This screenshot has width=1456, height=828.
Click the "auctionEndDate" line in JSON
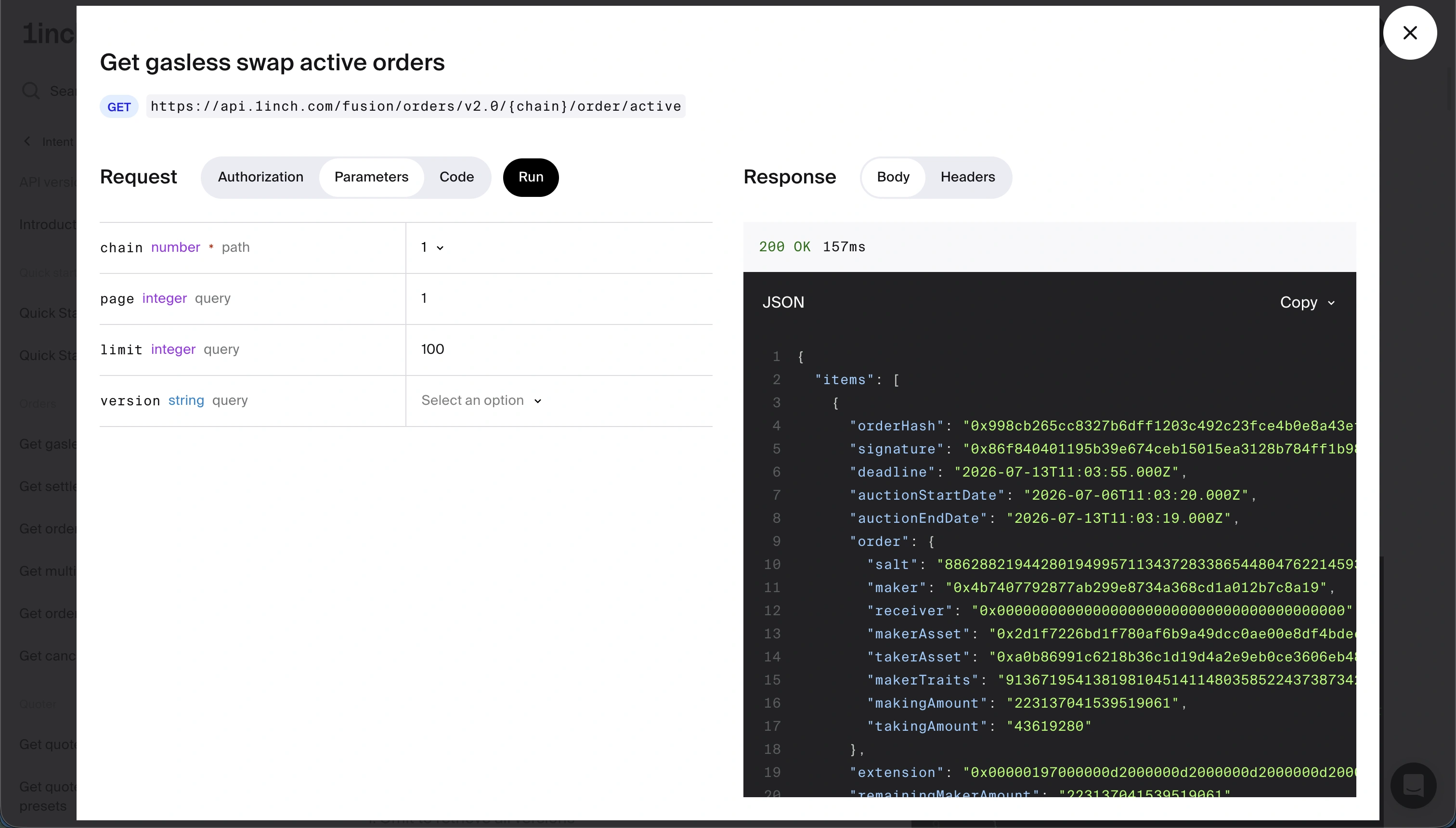[x=1044, y=518]
